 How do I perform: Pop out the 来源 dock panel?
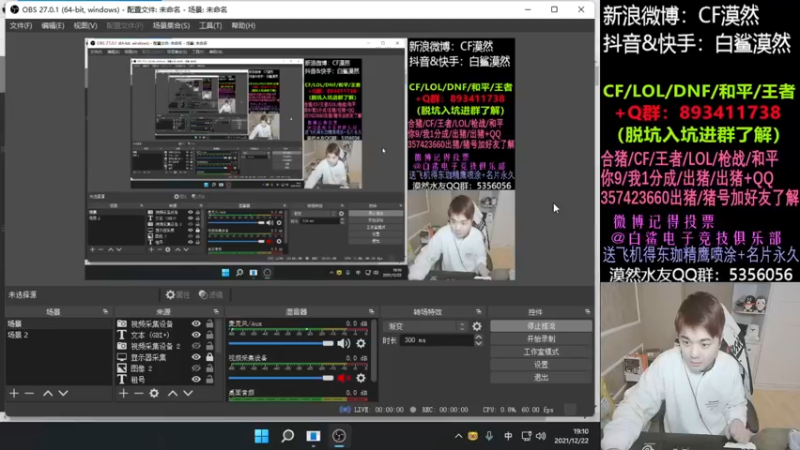pos(216,311)
